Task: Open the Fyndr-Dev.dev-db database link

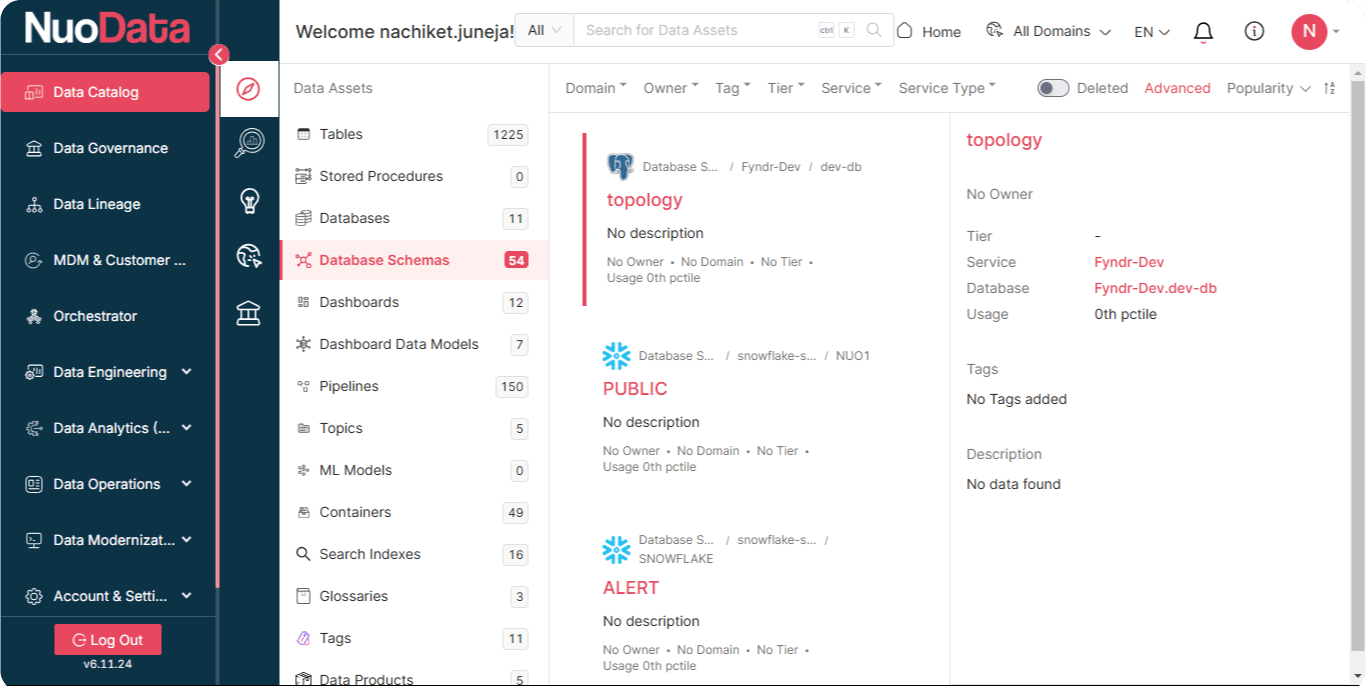Action: click(1156, 288)
